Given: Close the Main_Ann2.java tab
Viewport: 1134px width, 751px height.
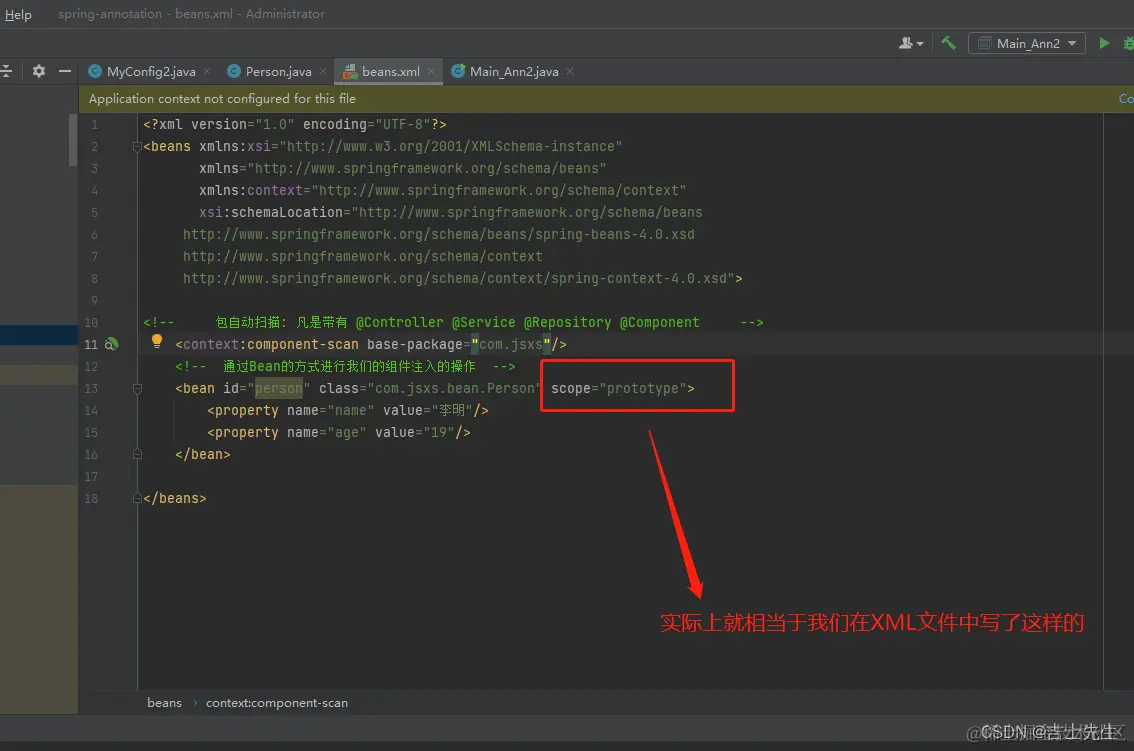Looking at the screenshot, I should point(570,71).
